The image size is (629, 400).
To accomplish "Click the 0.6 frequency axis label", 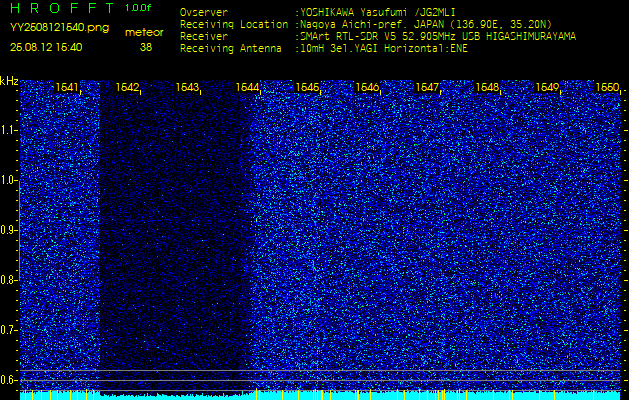I will 8,380.
